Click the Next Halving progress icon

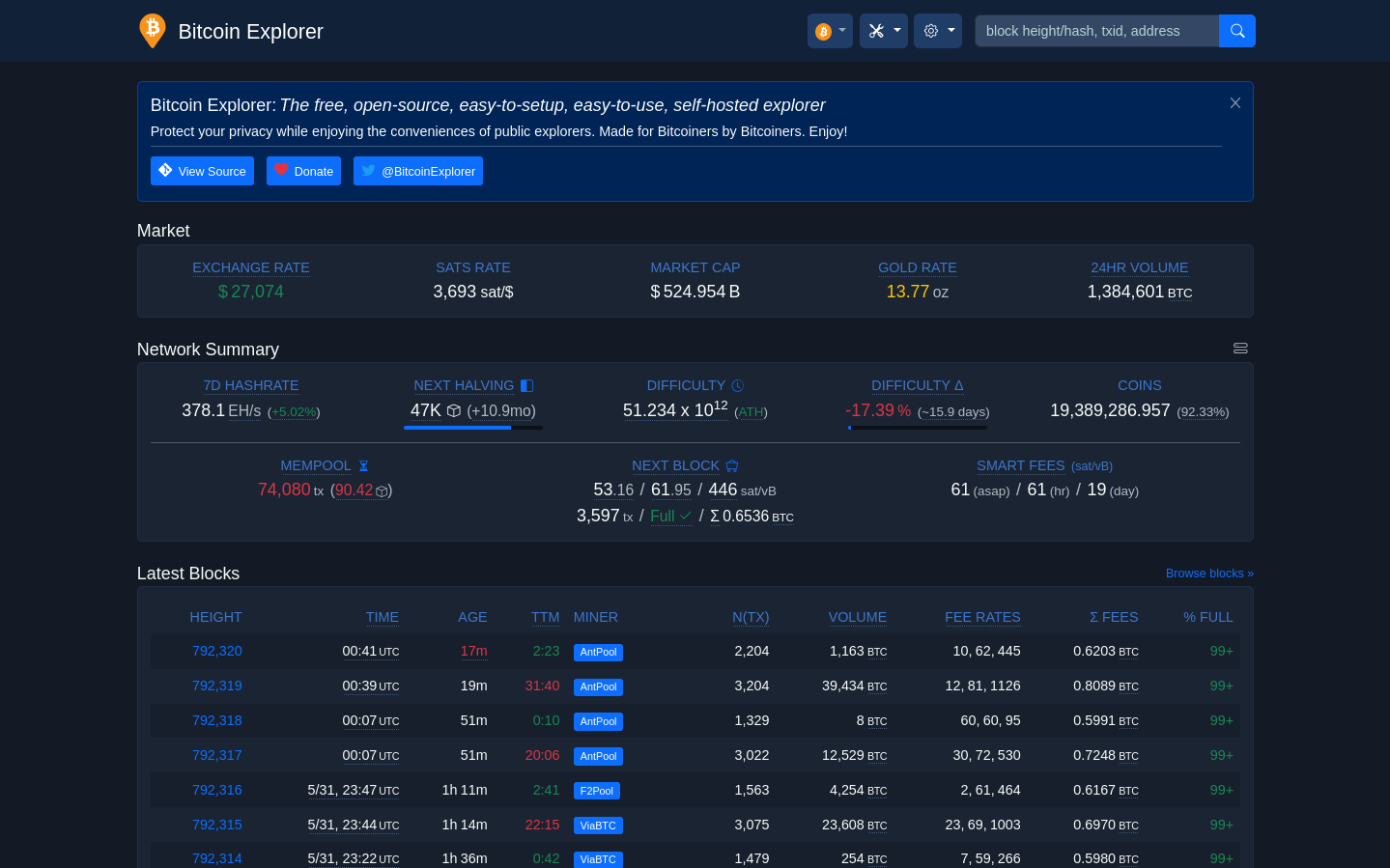(x=526, y=386)
